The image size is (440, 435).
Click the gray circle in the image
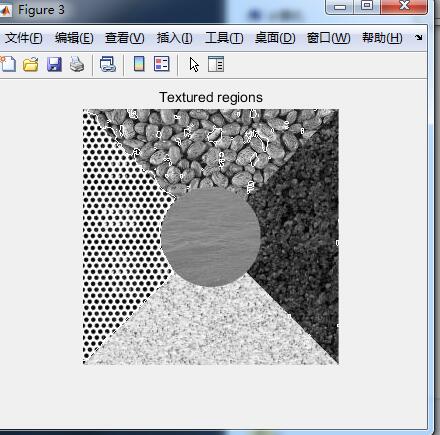[211, 237]
